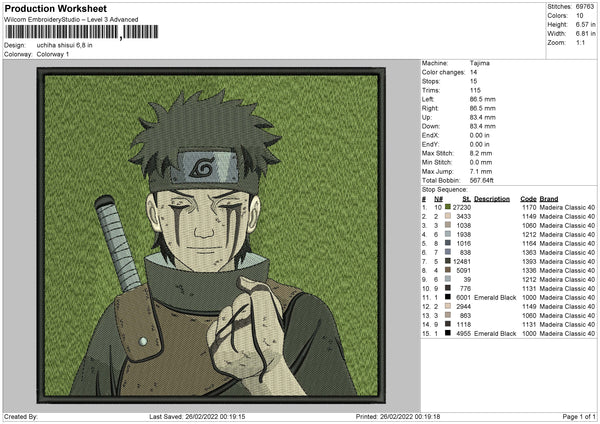Viewport: 600px width, 424px height.
Task: Click the green swatch beside 27230 stitches
Action: click(447, 207)
